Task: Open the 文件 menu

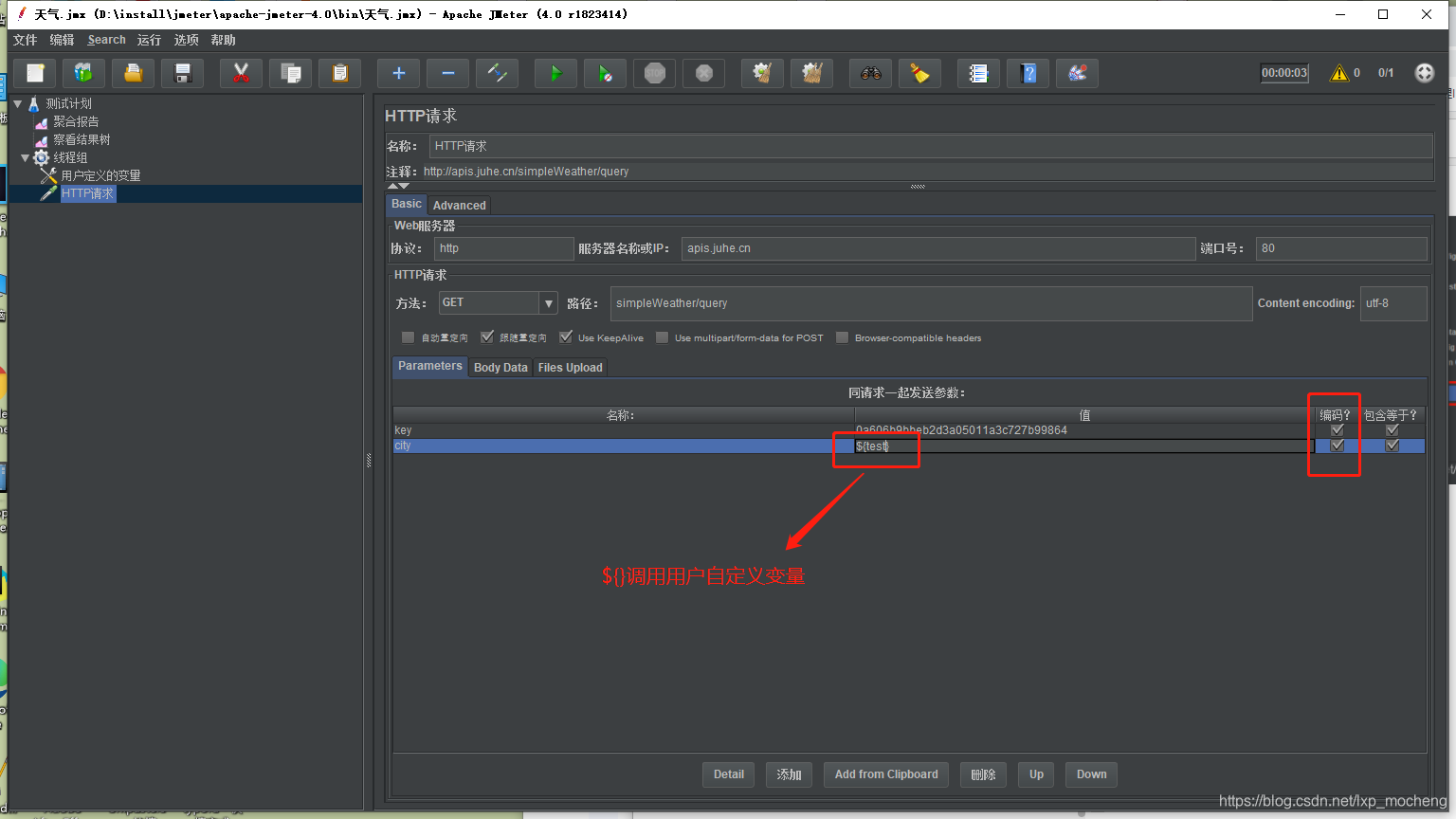Action: pyautogui.click(x=25, y=40)
